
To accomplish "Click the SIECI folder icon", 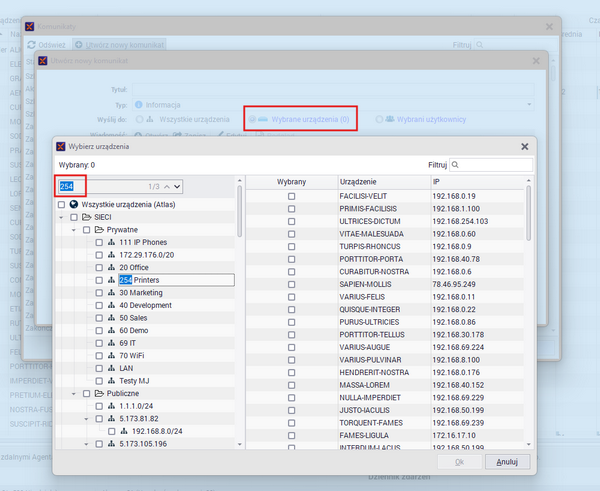I will click(86, 217).
